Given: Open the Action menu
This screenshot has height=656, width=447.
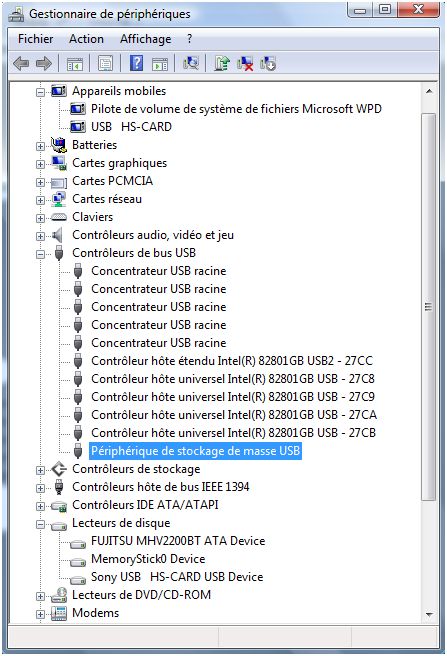Looking at the screenshot, I should (x=86, y=39).
